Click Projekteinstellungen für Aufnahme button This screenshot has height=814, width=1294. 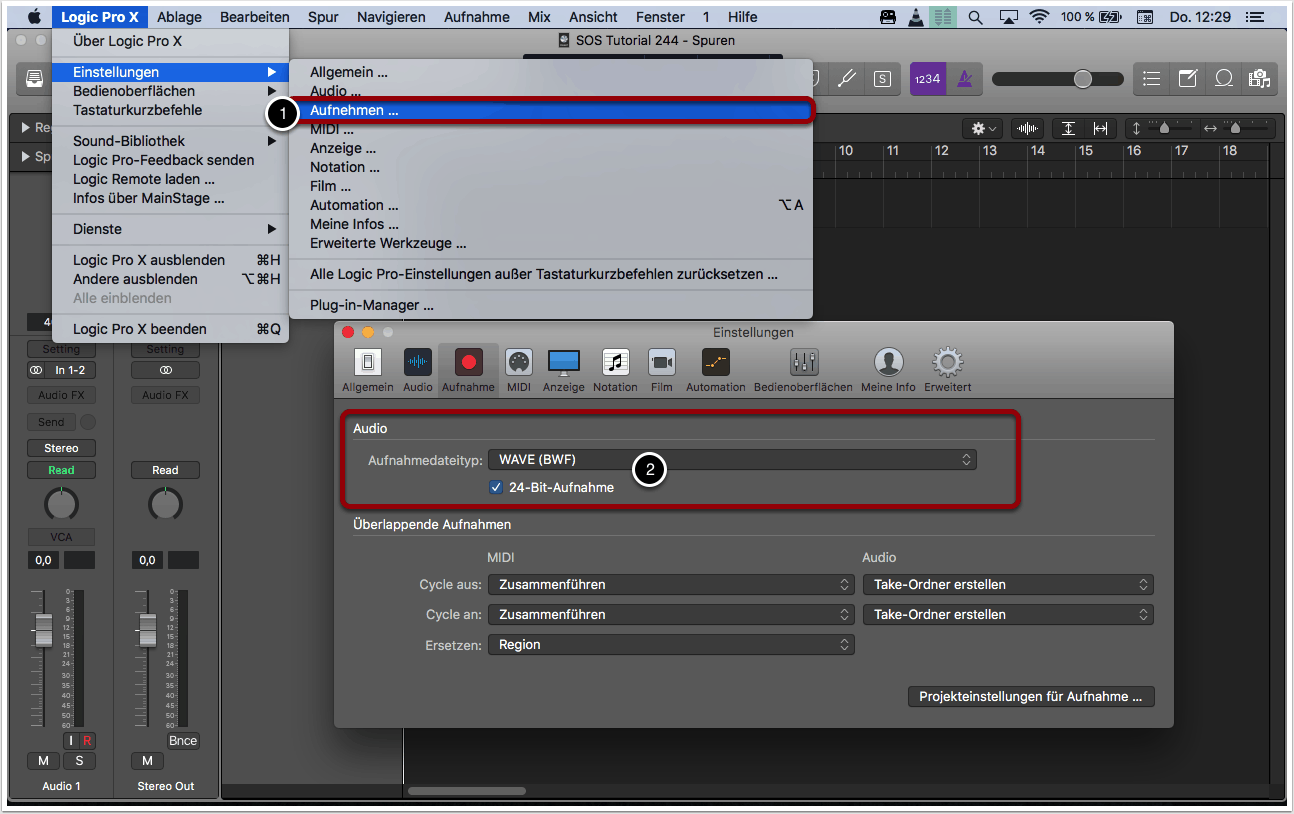point(1030,697)
